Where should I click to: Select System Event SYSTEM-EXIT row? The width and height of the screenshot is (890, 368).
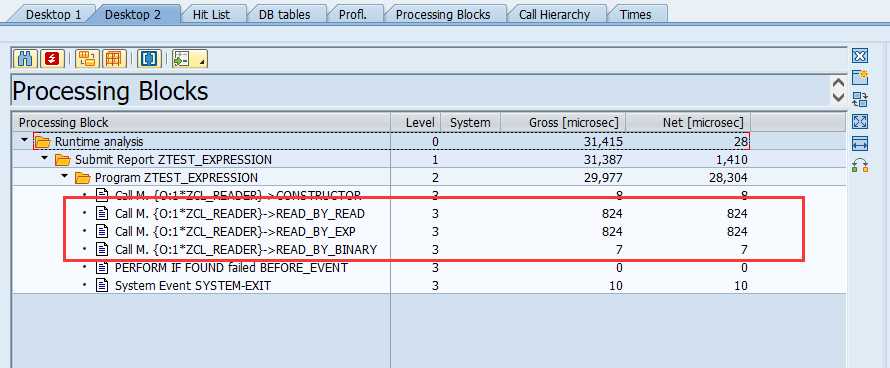click(429, 285)
